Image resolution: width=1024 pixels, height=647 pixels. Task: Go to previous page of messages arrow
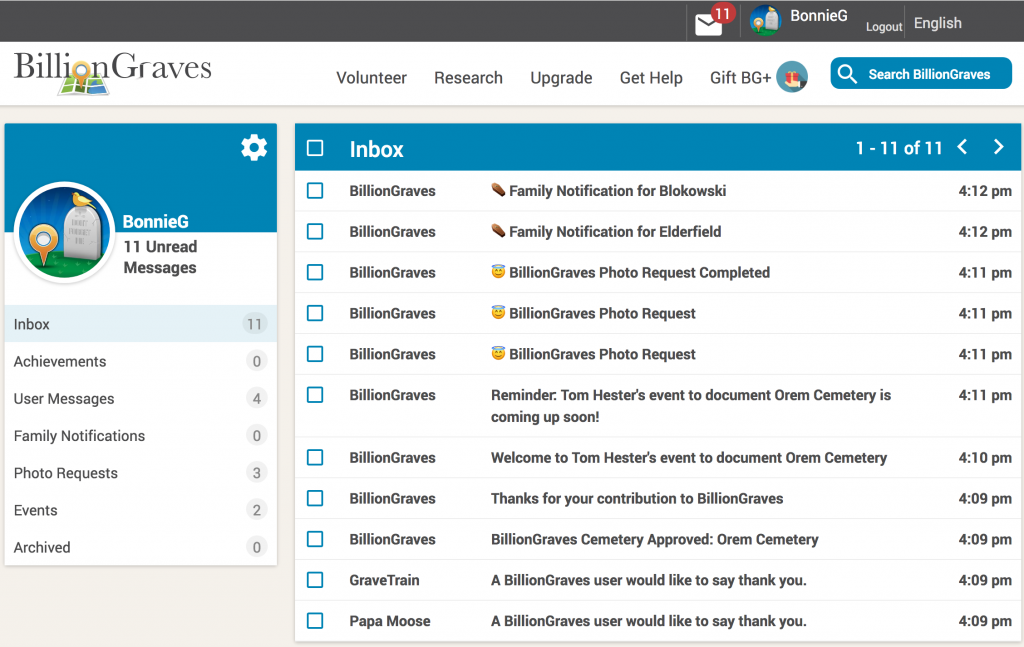click(x=962, y=148)
